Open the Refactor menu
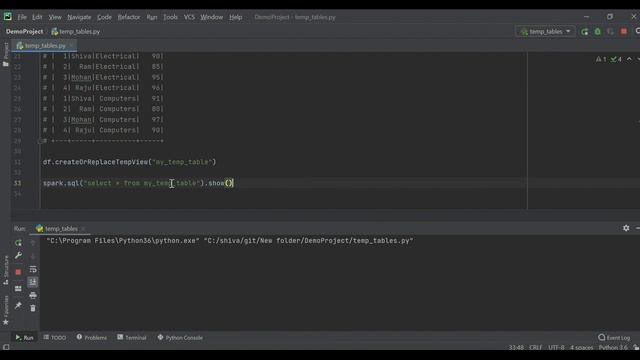This screenshot has height=360, width=640. pos(129,17)
